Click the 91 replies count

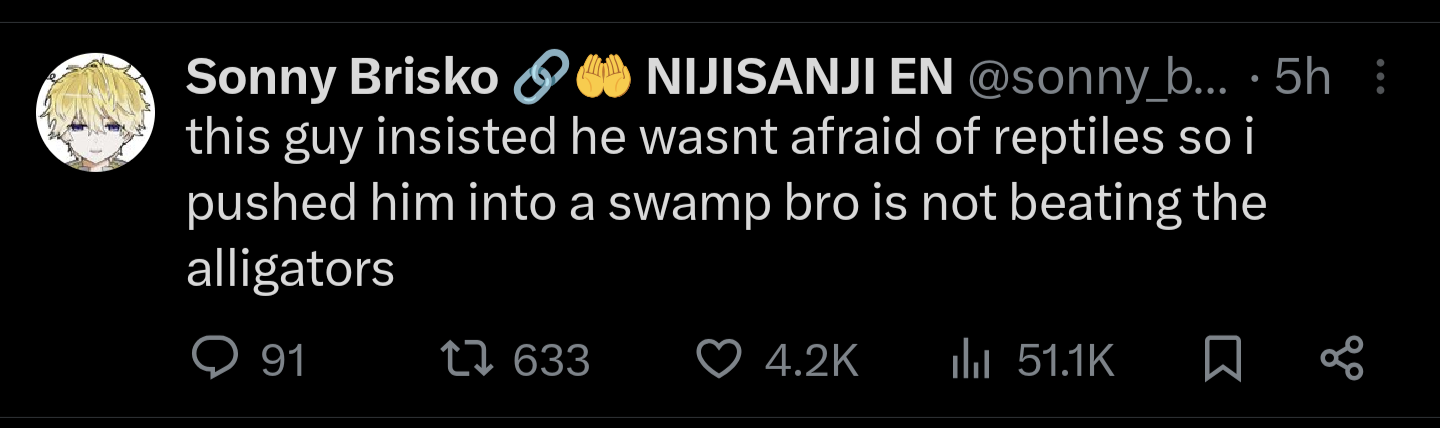pyautogui.click(x=282, y=360)
